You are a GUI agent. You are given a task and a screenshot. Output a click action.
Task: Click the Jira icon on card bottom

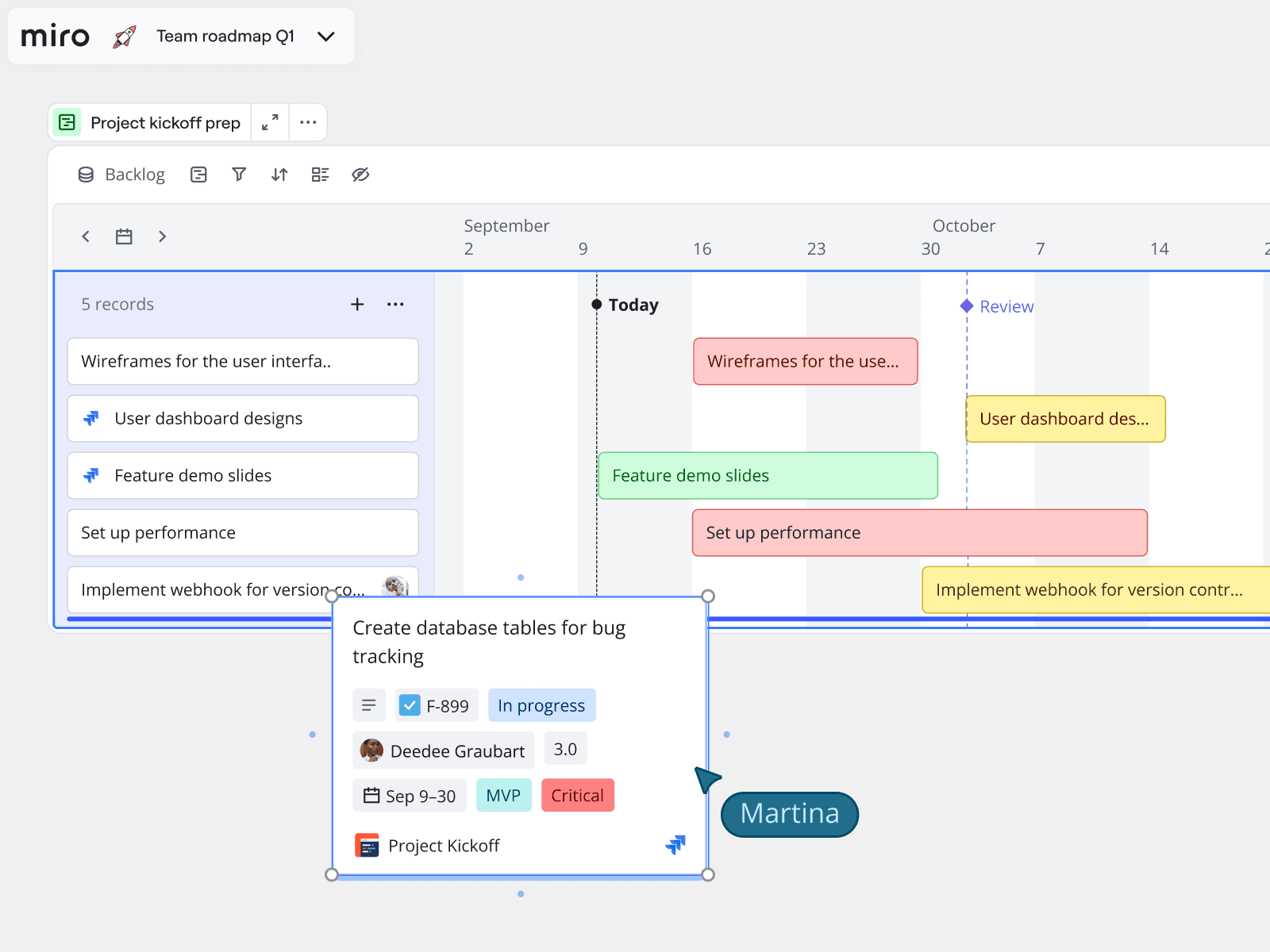[675, 845]
